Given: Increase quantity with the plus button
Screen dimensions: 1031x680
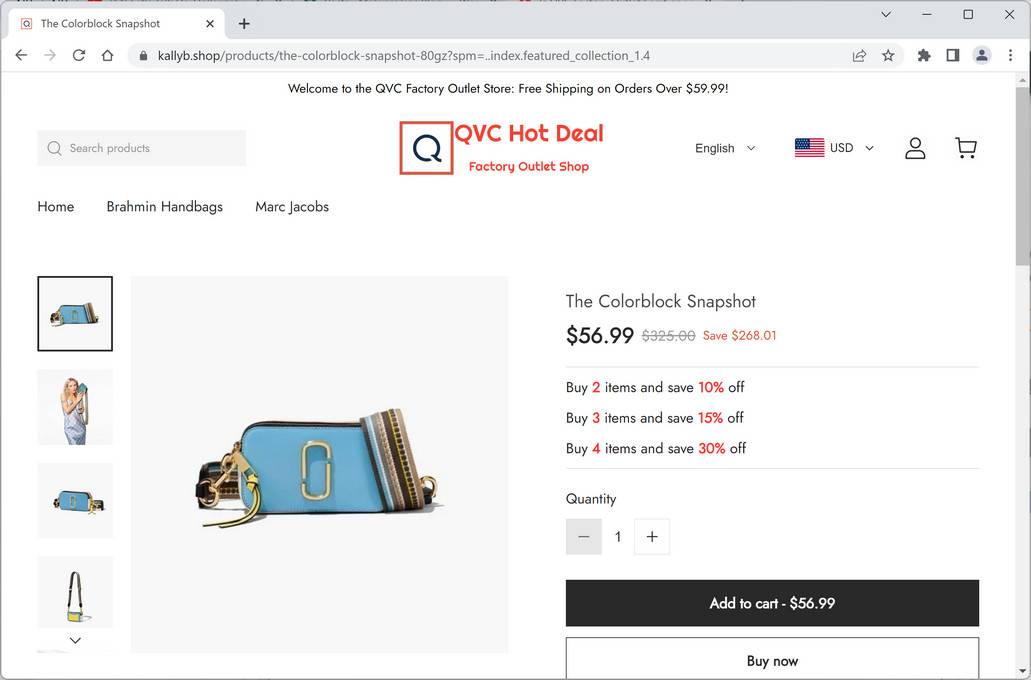Looking at the screenshot, I should pyautogui.click(x=652, y=537).
